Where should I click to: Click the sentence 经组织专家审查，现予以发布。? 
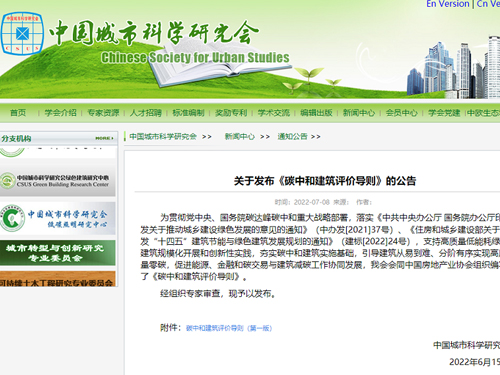coord(218,294)
